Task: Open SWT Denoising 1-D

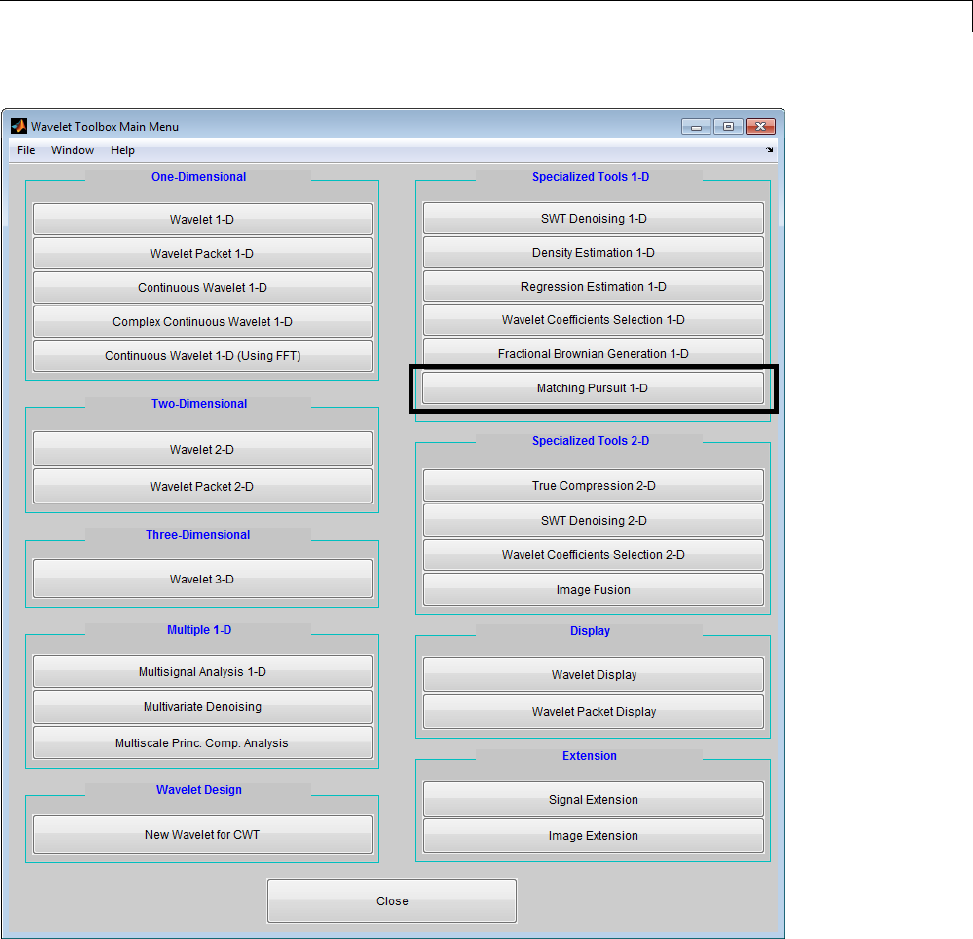Action: pos(593,218)
